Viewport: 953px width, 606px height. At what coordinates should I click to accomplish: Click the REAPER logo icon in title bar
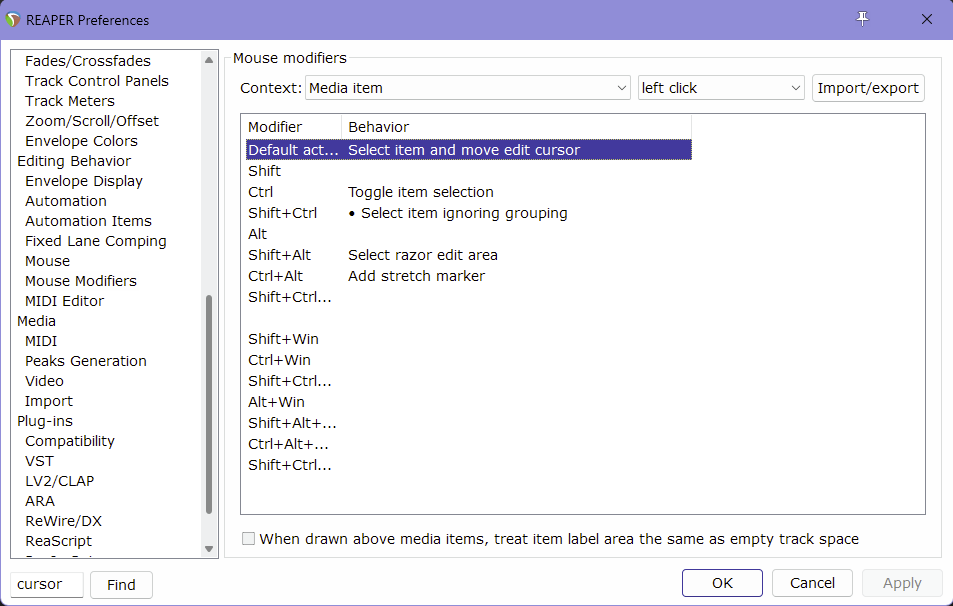[x=13, y=19]
